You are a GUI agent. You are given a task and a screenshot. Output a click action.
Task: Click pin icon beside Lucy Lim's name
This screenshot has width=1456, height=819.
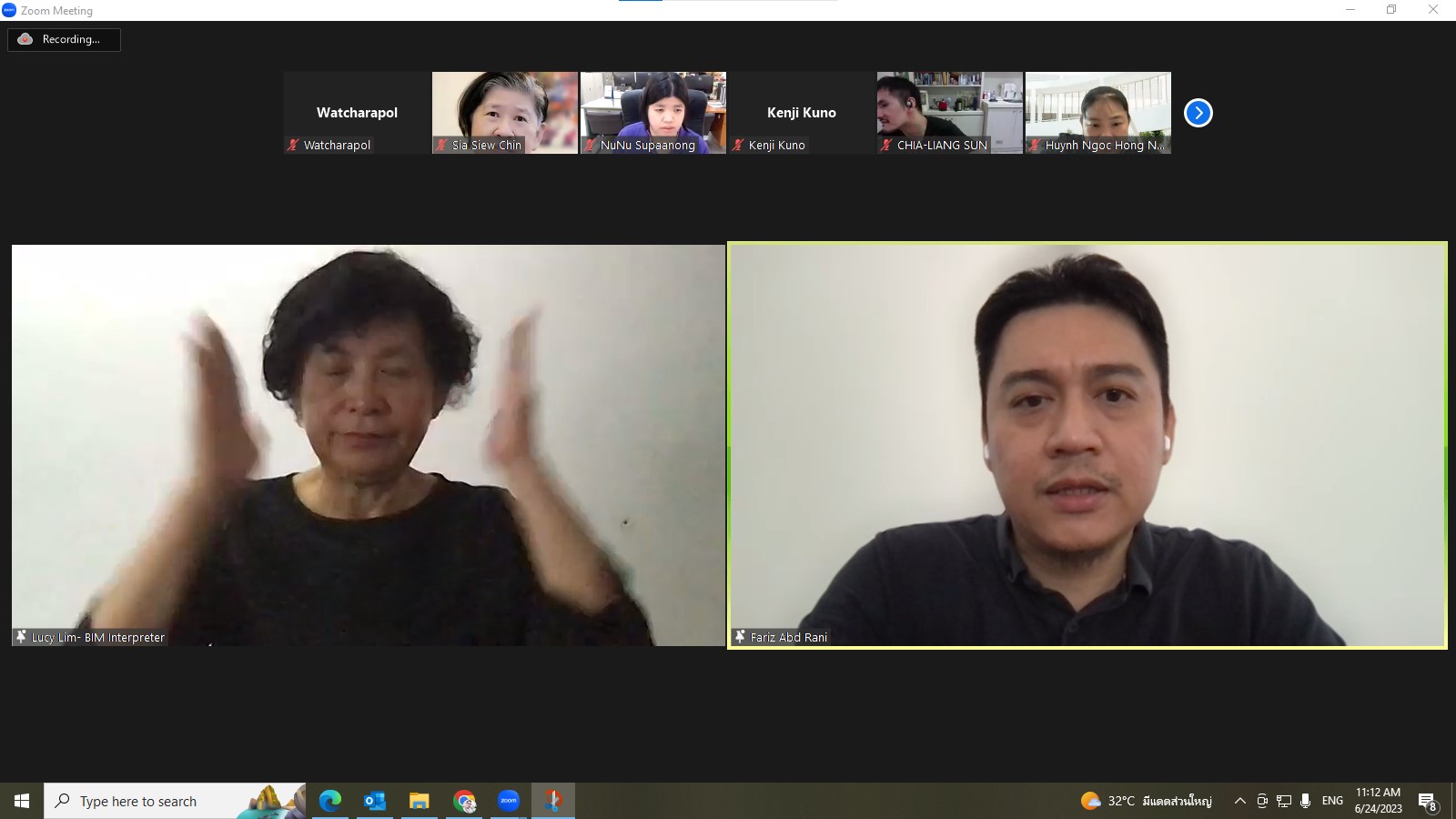point(21,637)
